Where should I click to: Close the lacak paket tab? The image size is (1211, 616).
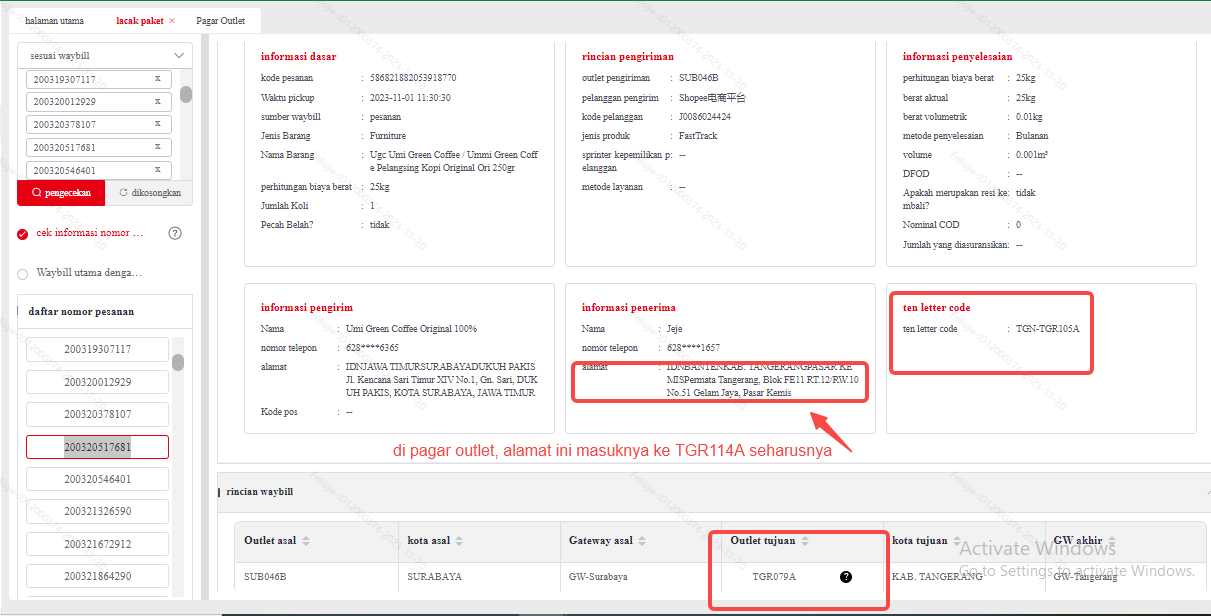tap(172, 20)
